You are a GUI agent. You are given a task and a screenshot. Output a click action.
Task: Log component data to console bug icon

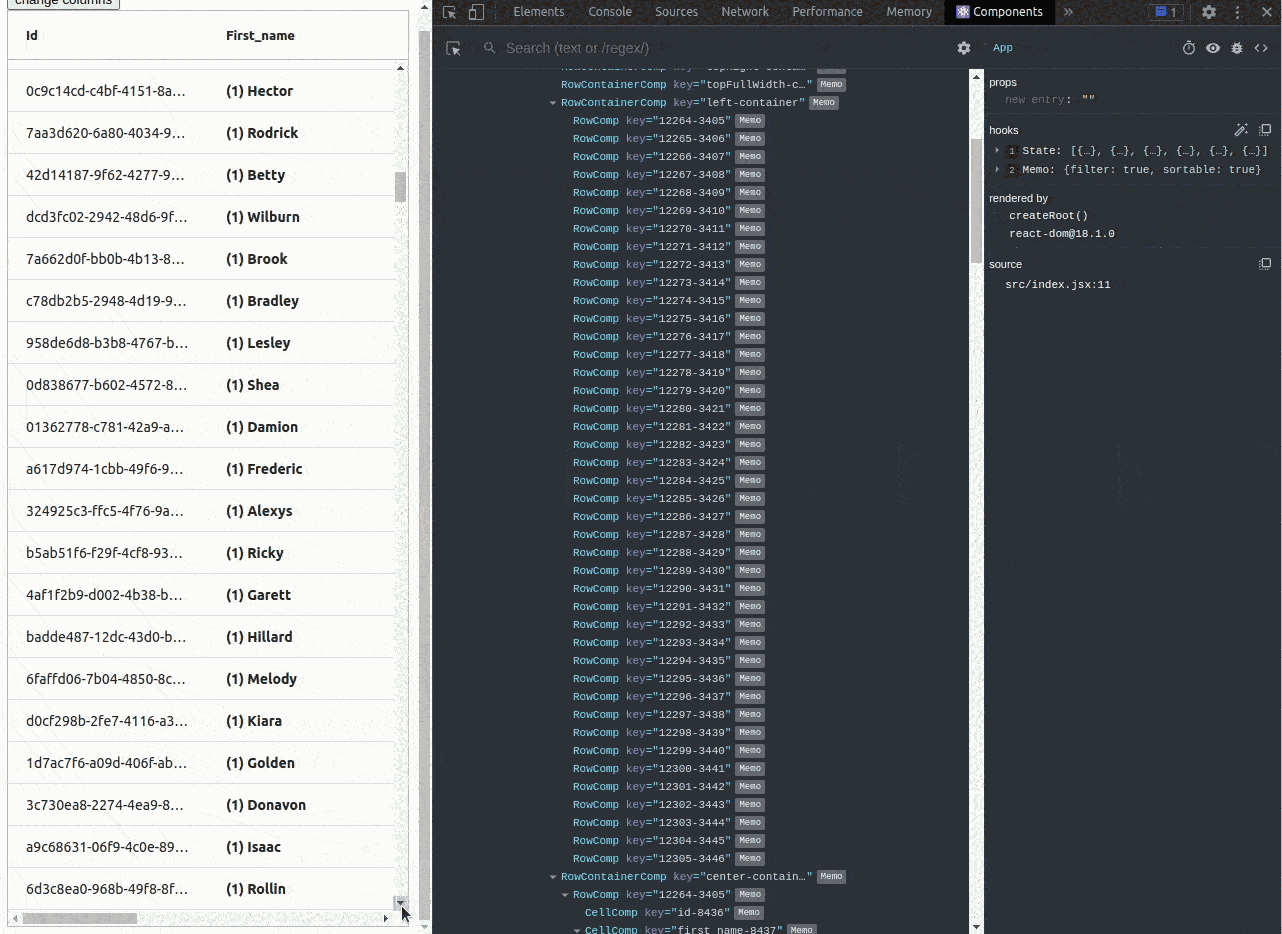pos(1237,48)
